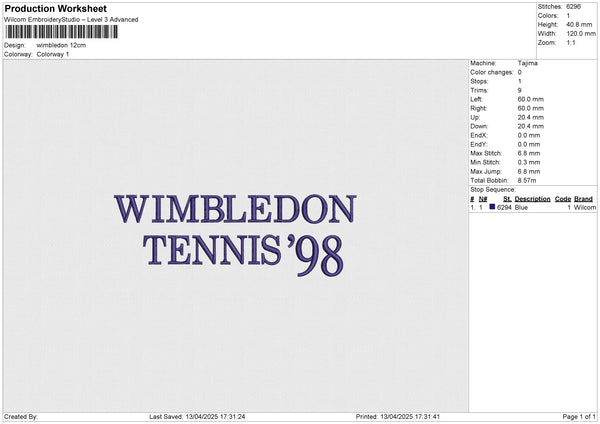Click the St. column header
Viewport: 600px width, 424px height.
(507, 199)
